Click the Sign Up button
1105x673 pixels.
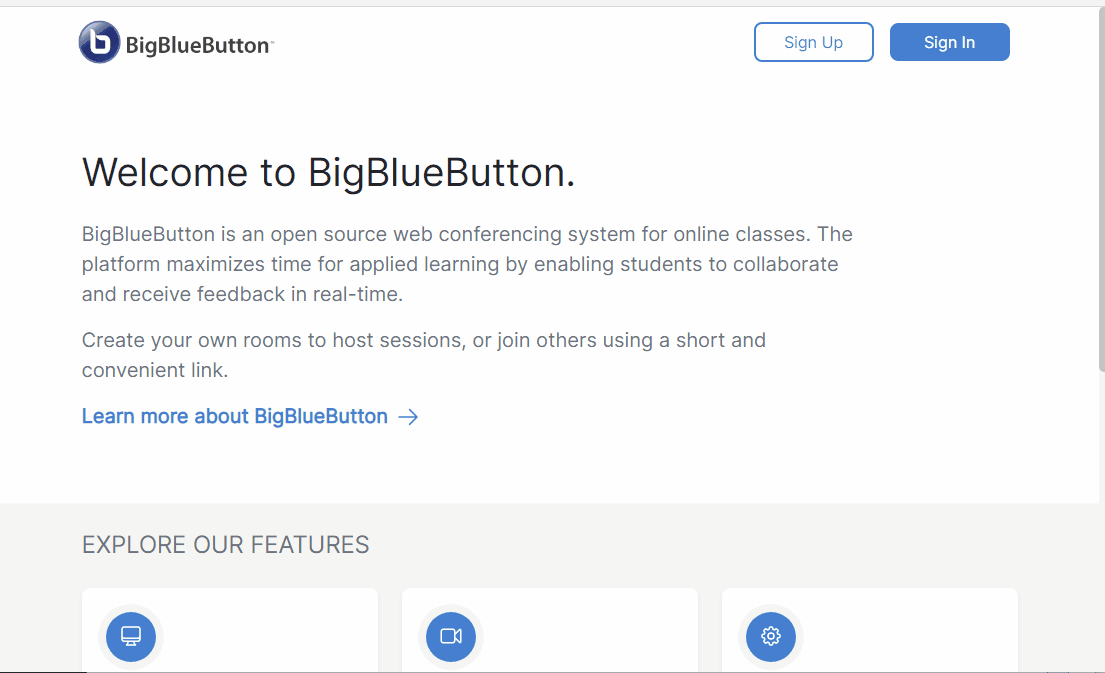click(x=813, y=42)
